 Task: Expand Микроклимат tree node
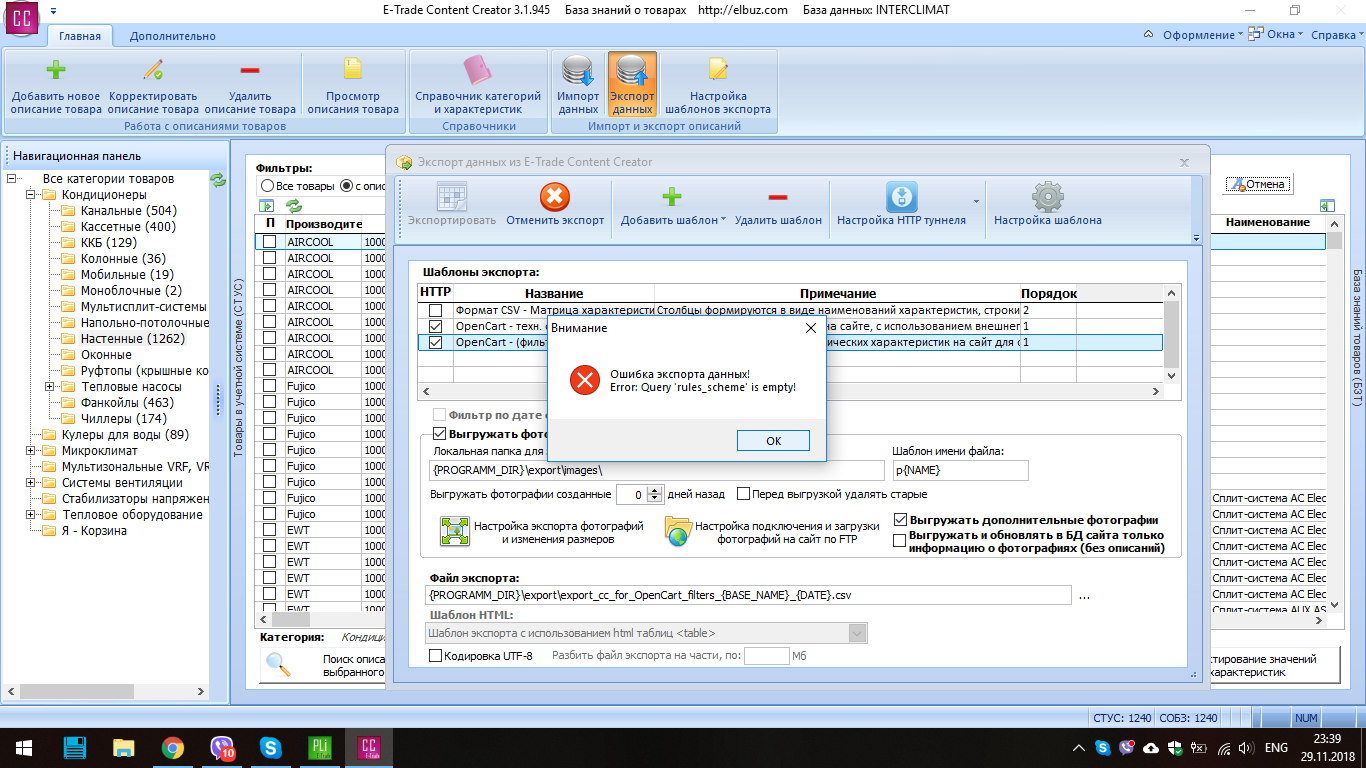coord(31,451)
